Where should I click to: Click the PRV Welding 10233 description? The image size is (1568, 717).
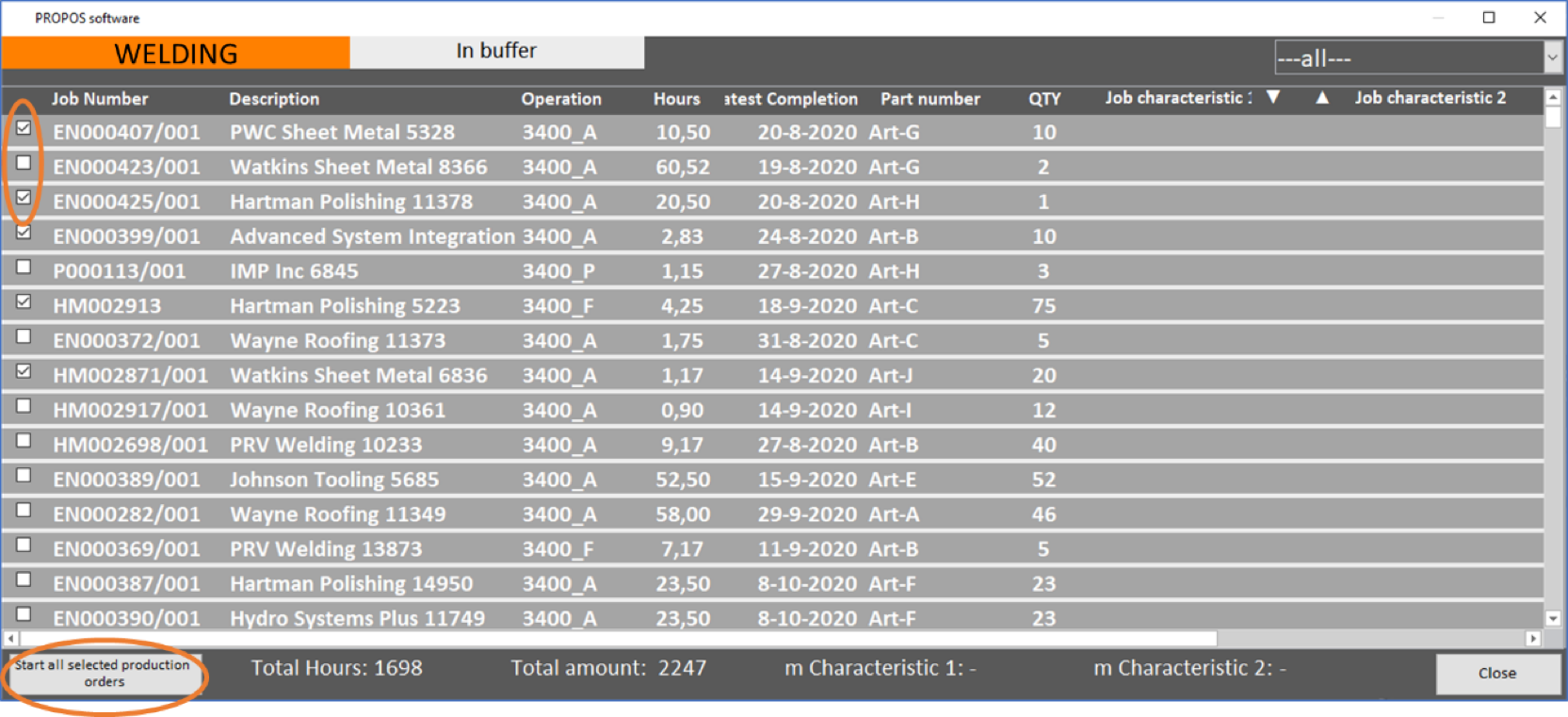326,445
